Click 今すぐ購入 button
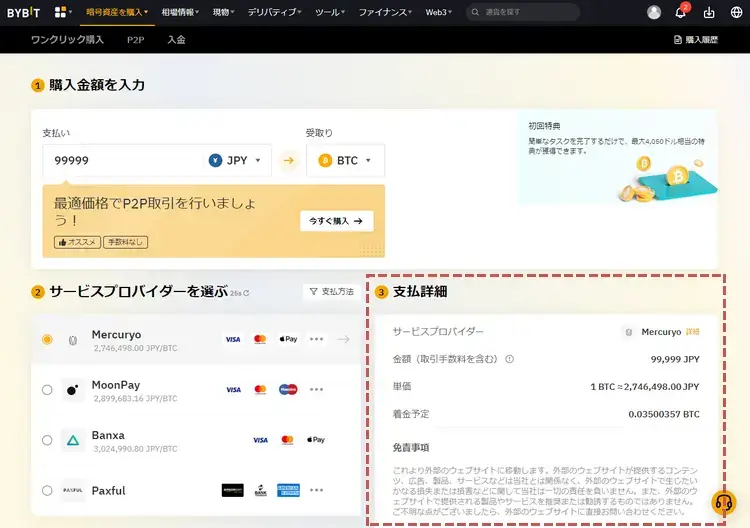This screenshot has height=528, width=750. 337,221
